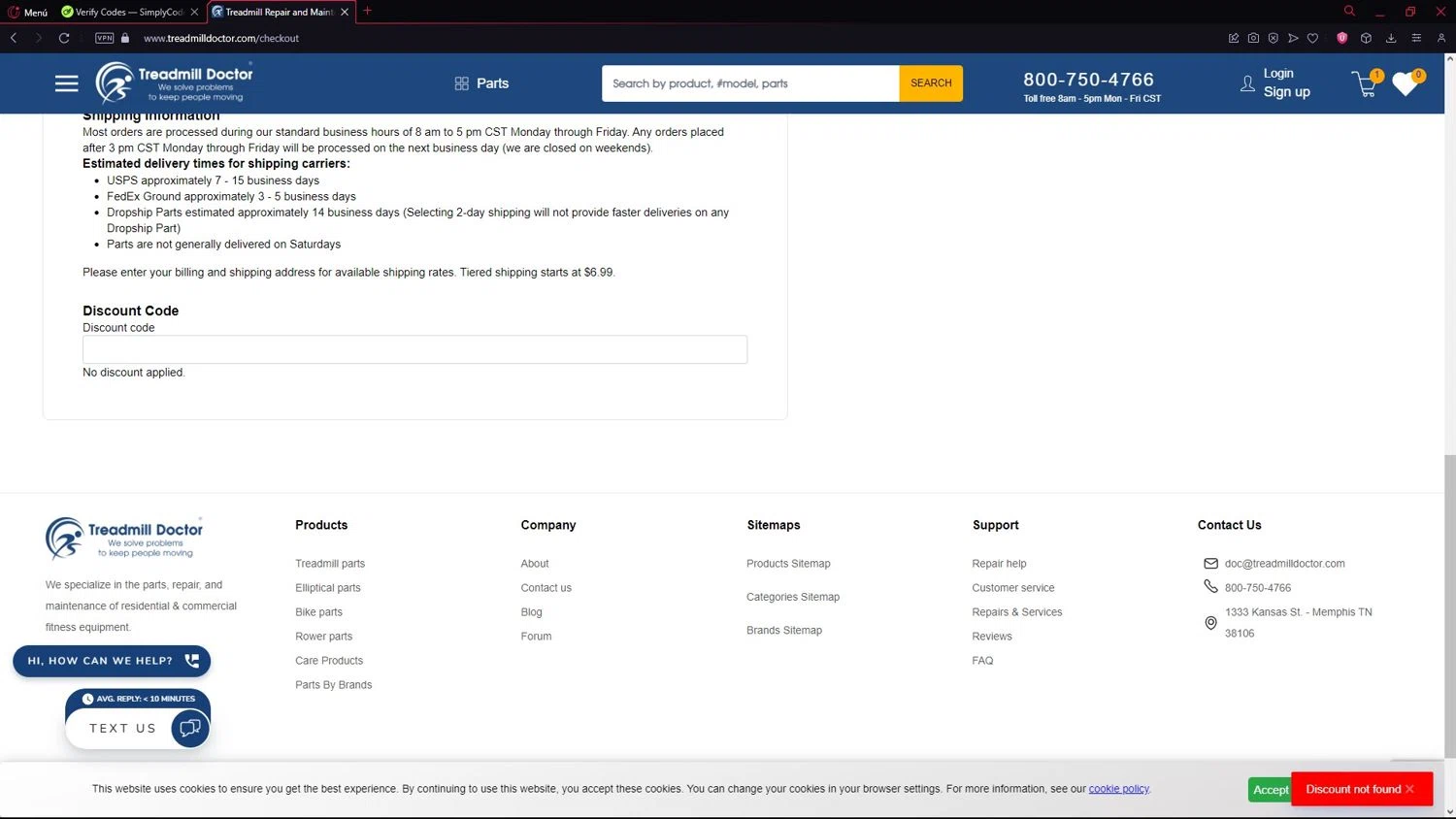Click the address bar URL
1456x819 pixels.
pyautogui.click(x=221, y=38)
